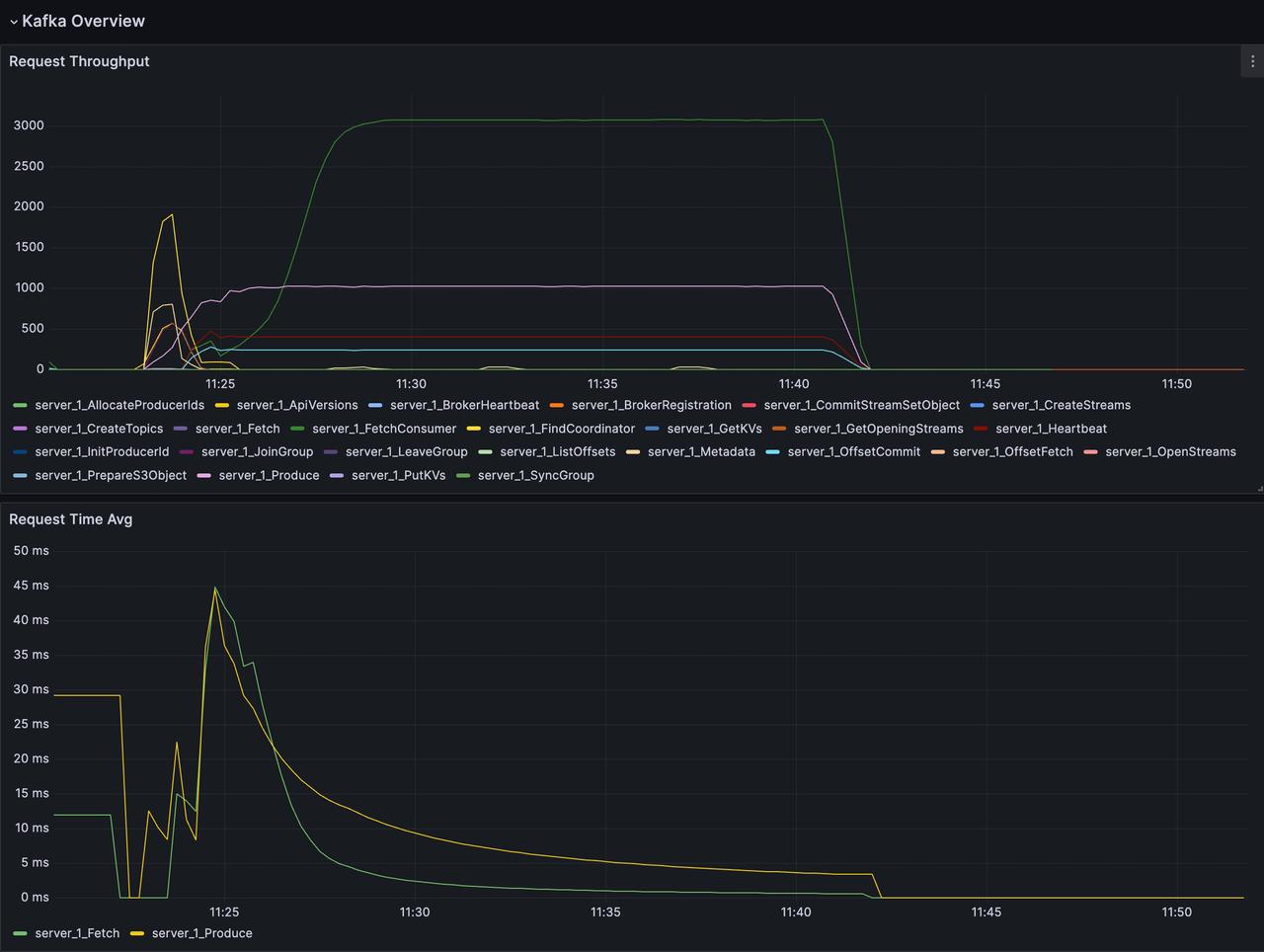The height and width of the screenshot is (952, 1264).
Task: Toggle the server_1_FetchConsumer series in the legend
Action: coord(384,429)
